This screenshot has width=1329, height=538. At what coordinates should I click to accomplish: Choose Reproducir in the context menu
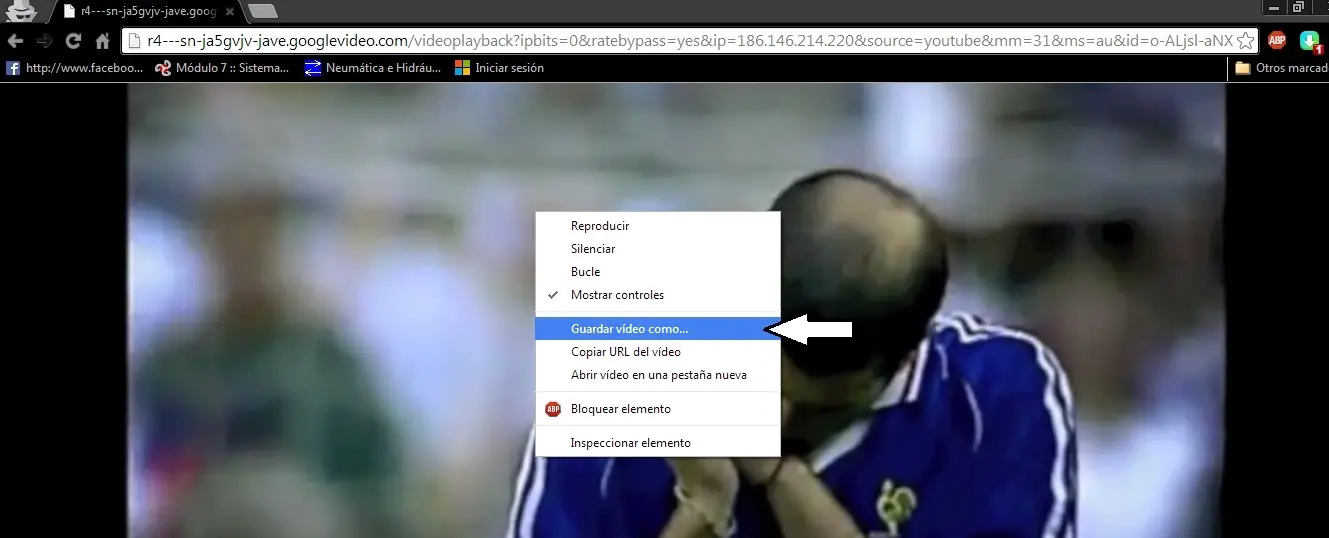[657, 226]
